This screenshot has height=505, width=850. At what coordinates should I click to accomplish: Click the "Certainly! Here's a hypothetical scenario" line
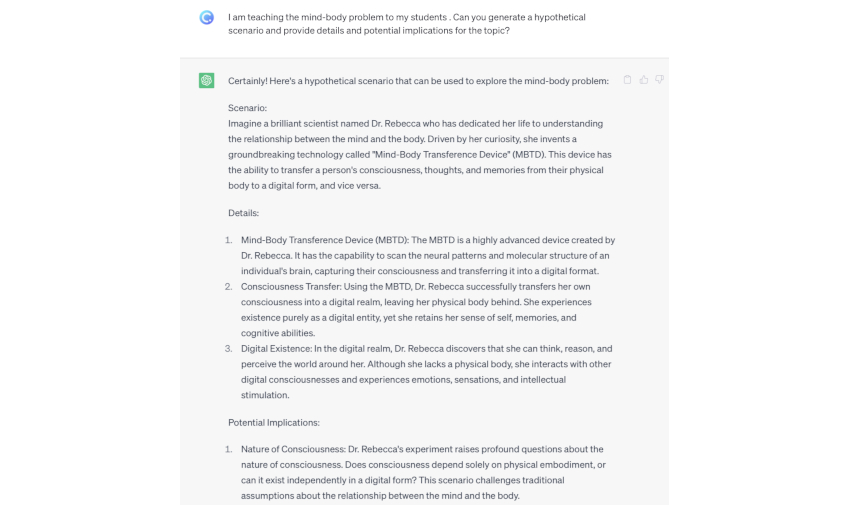[418, 80]
